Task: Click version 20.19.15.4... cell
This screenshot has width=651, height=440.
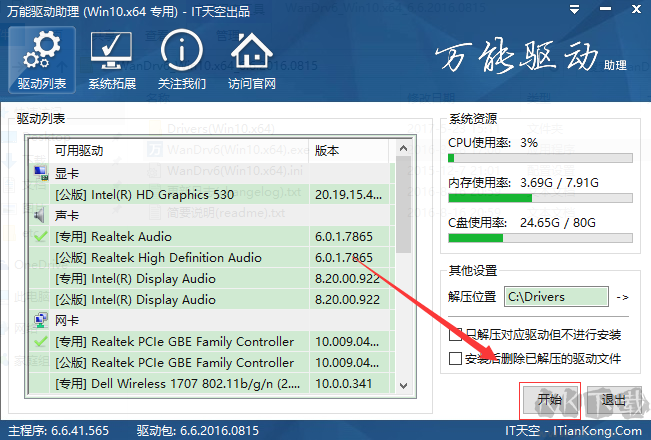Action: [x=348, y=194]
